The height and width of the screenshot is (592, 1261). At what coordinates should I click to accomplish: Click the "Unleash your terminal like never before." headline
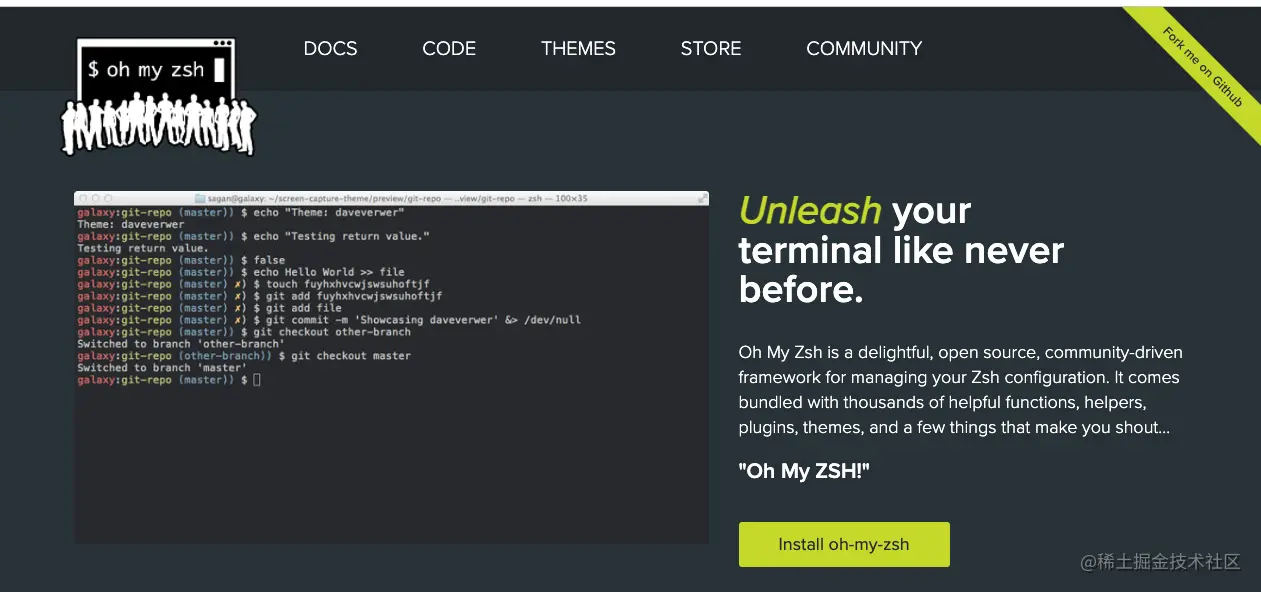pyautogui.click(x=901, y=250)
